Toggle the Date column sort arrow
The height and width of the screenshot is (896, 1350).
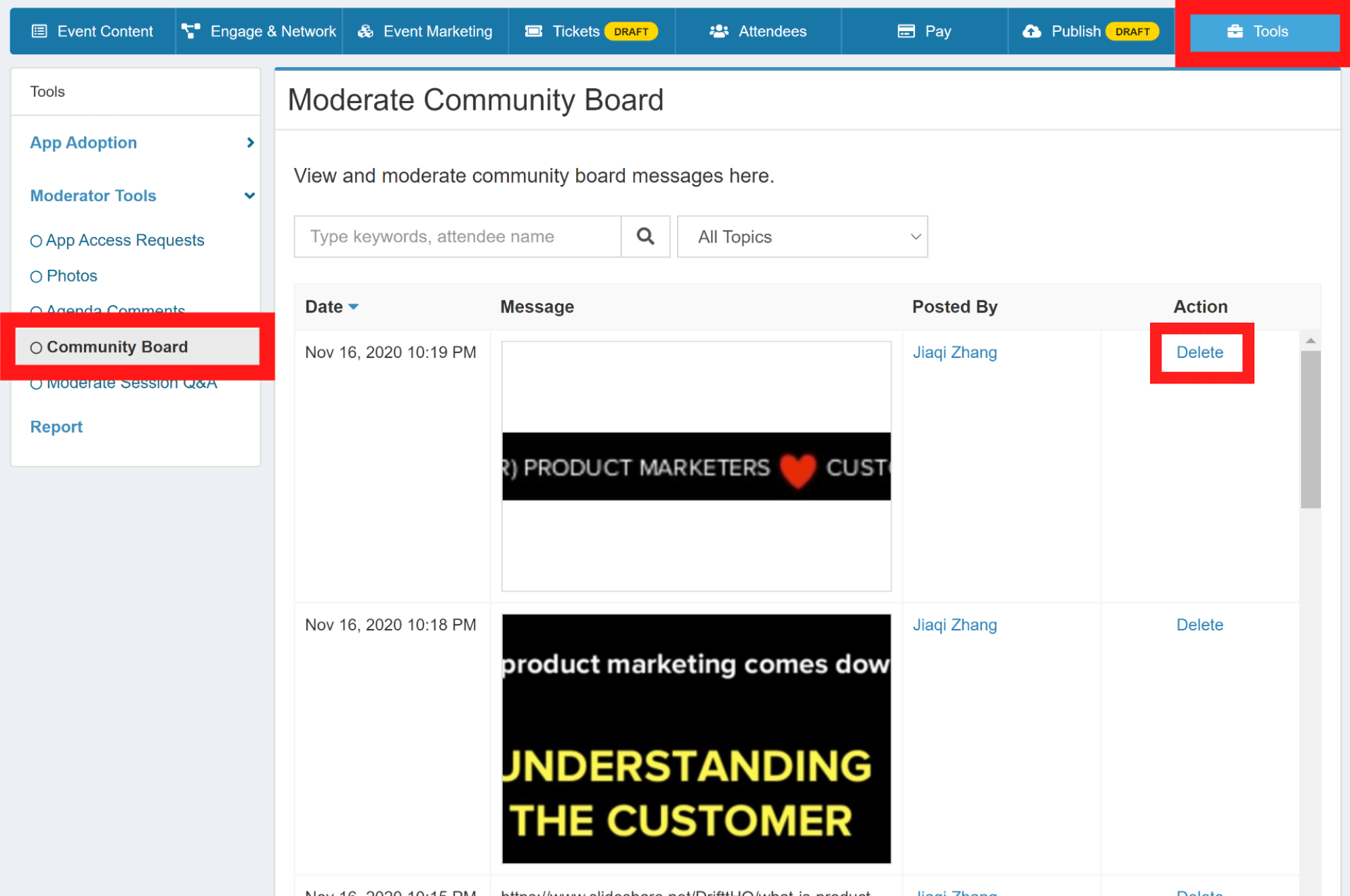pos(353,307)
